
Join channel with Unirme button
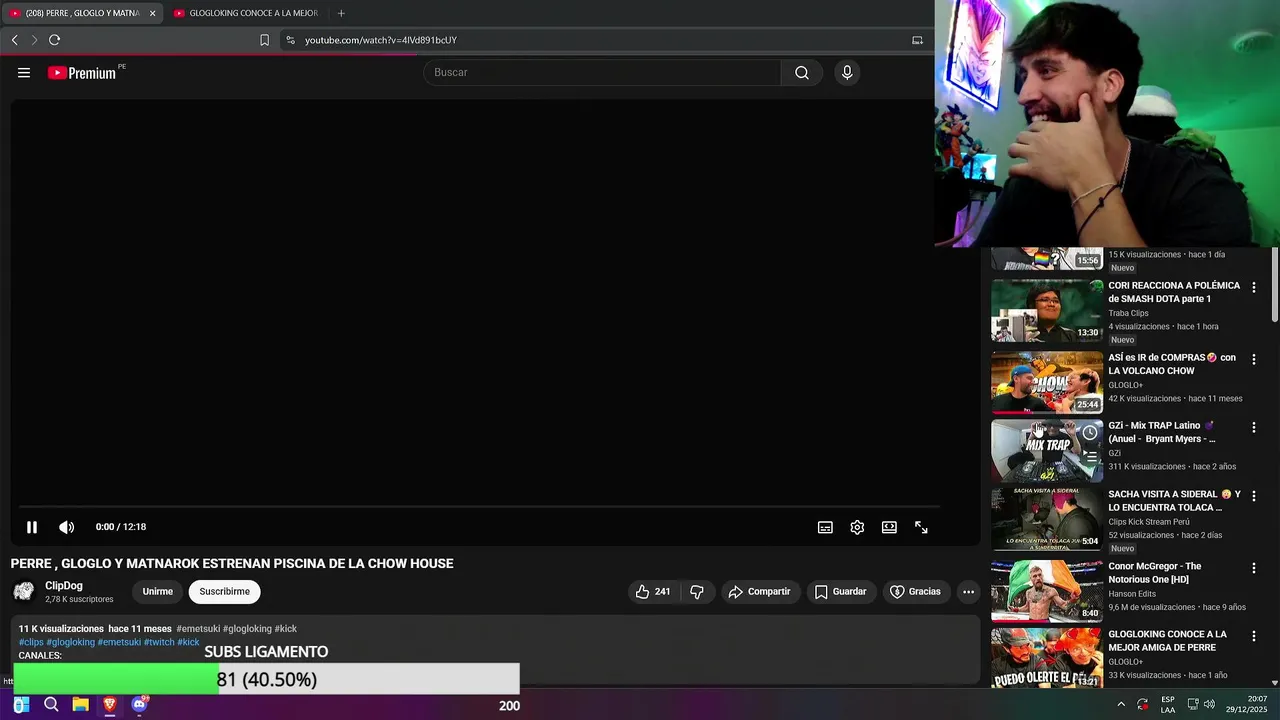click(x=157, y=592)
